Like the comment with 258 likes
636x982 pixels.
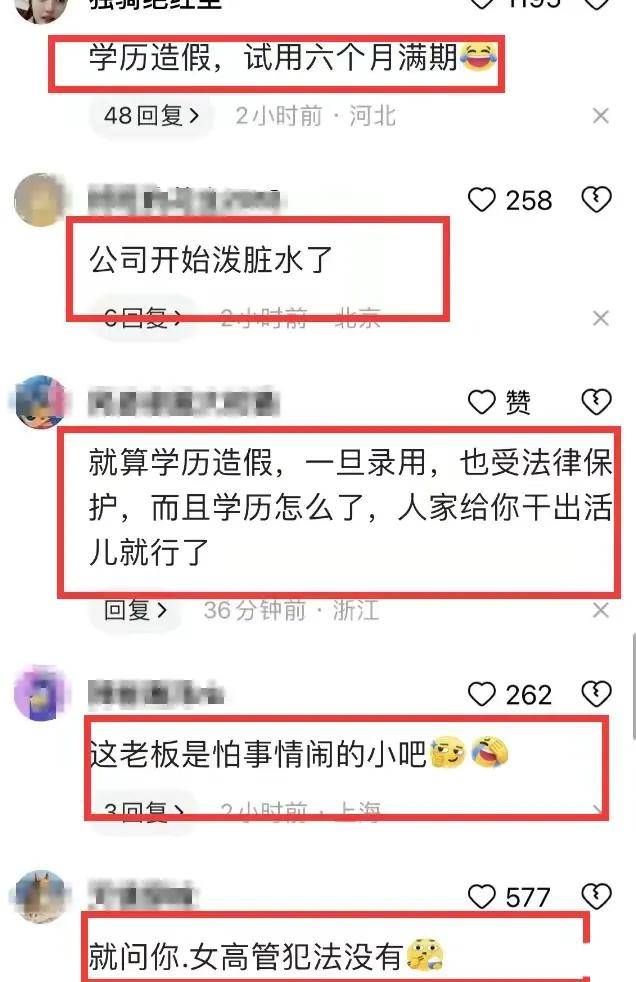(481, 200)
